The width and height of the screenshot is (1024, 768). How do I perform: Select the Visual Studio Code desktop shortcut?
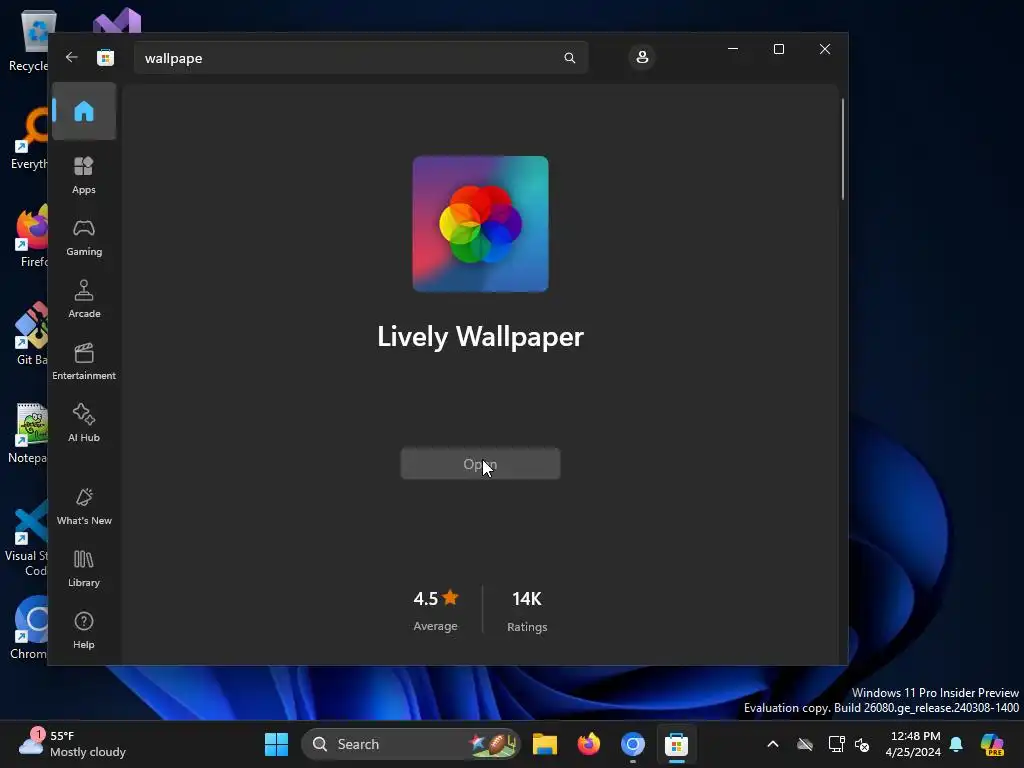(27, 538)
